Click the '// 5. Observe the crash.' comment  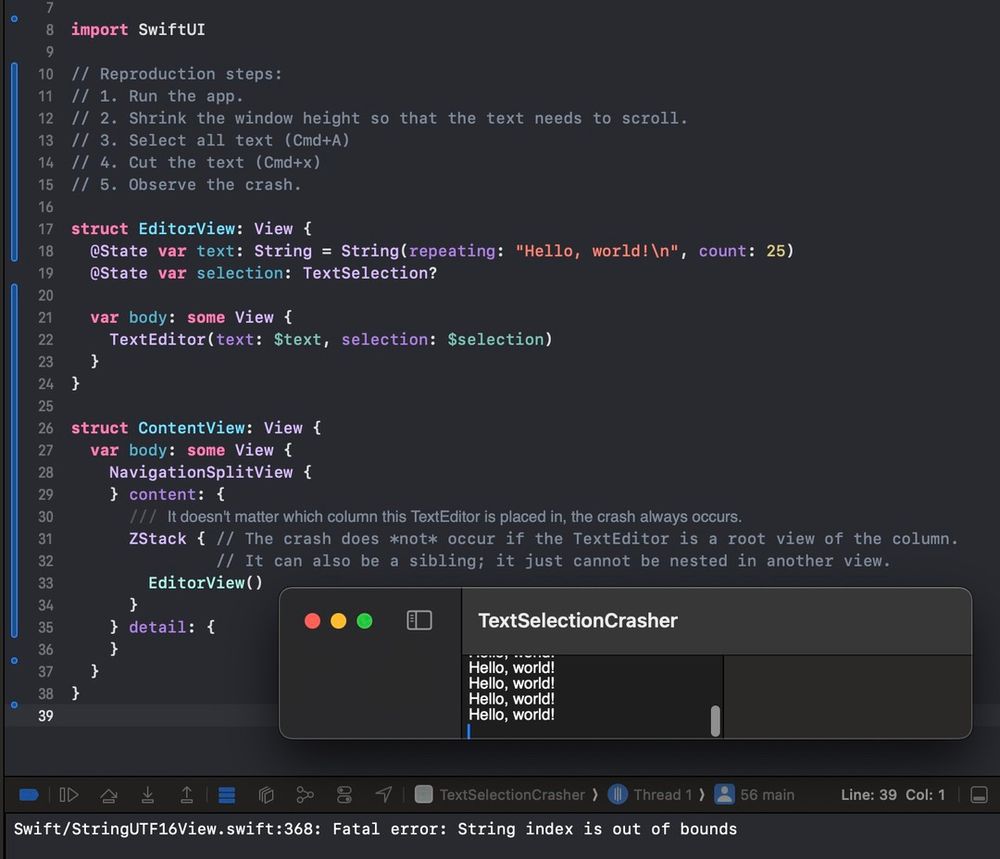[186, 184]
